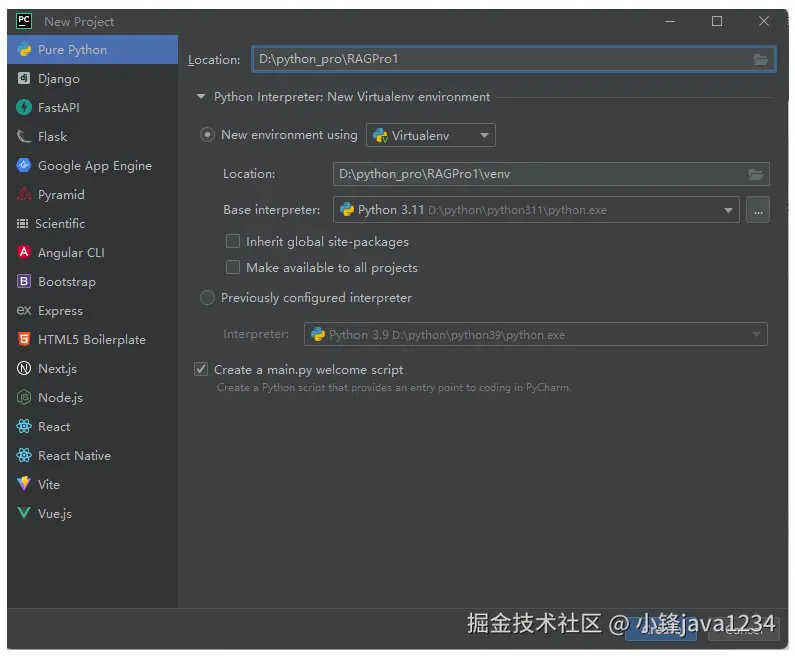Click the Angular CLI label

[71, 252]
